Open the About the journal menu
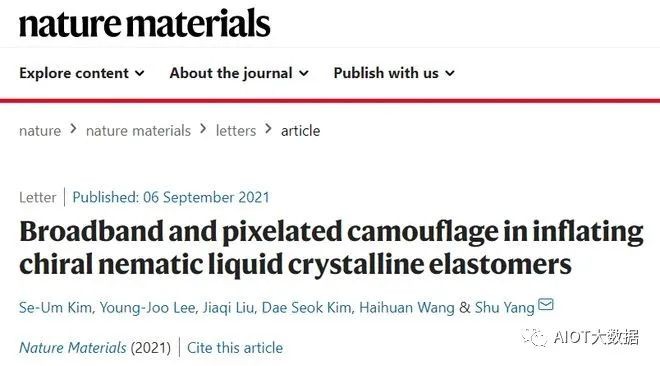 pyautogui.click(x=239, y=73)
